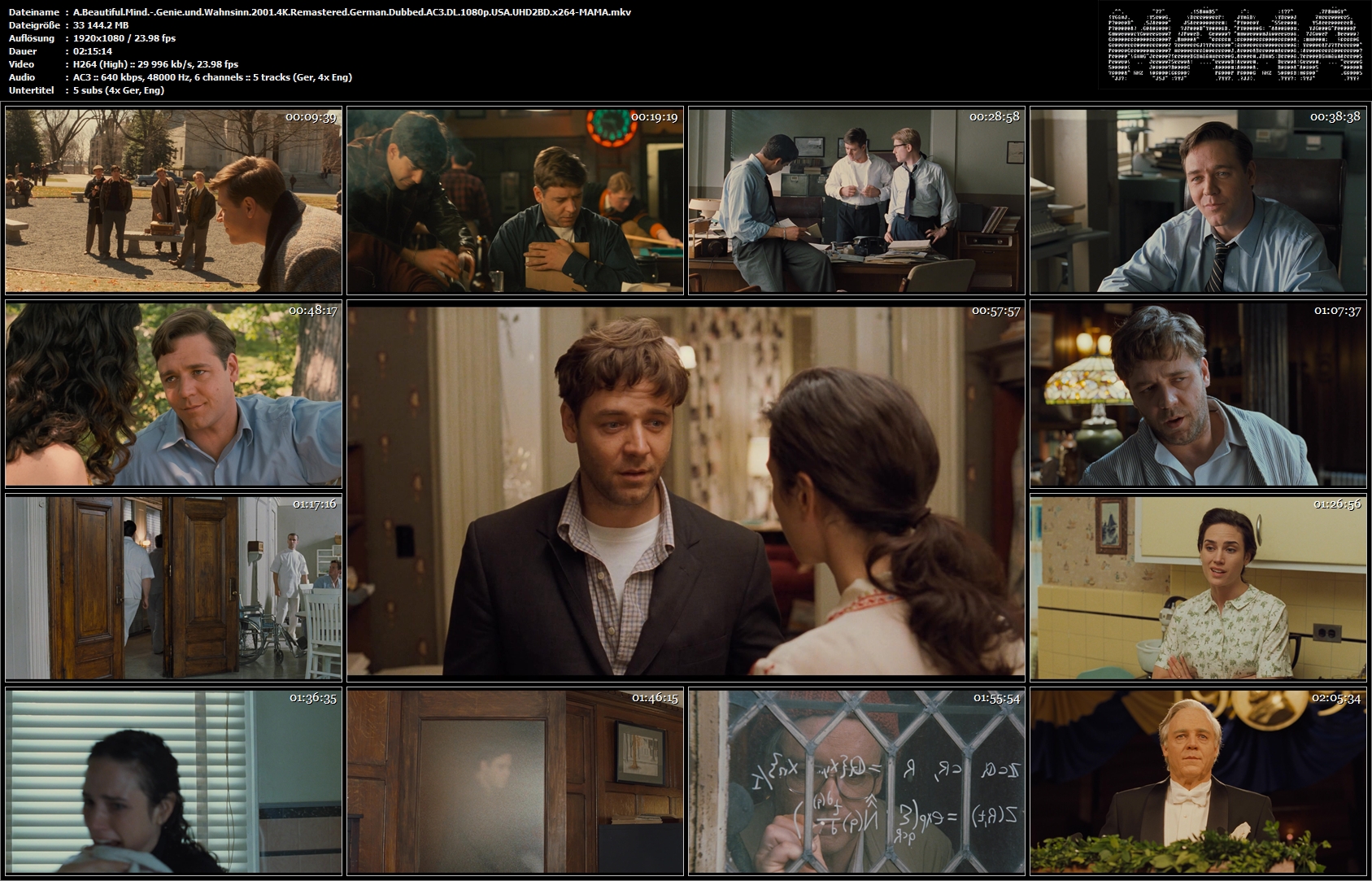Click the ASCII art logo in header
This screenshot has height=881, width=1372.
coord(1235,44)
